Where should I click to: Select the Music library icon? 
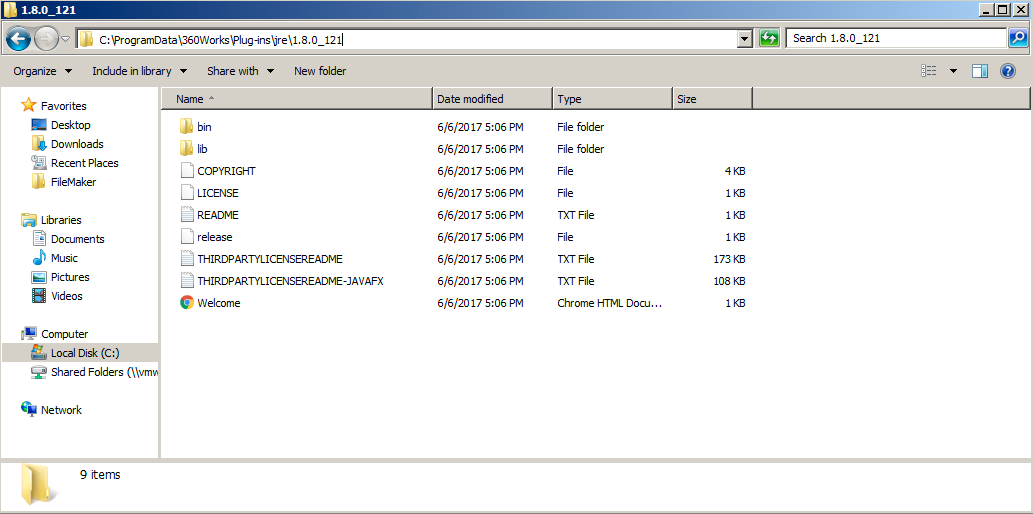[40, 258]
